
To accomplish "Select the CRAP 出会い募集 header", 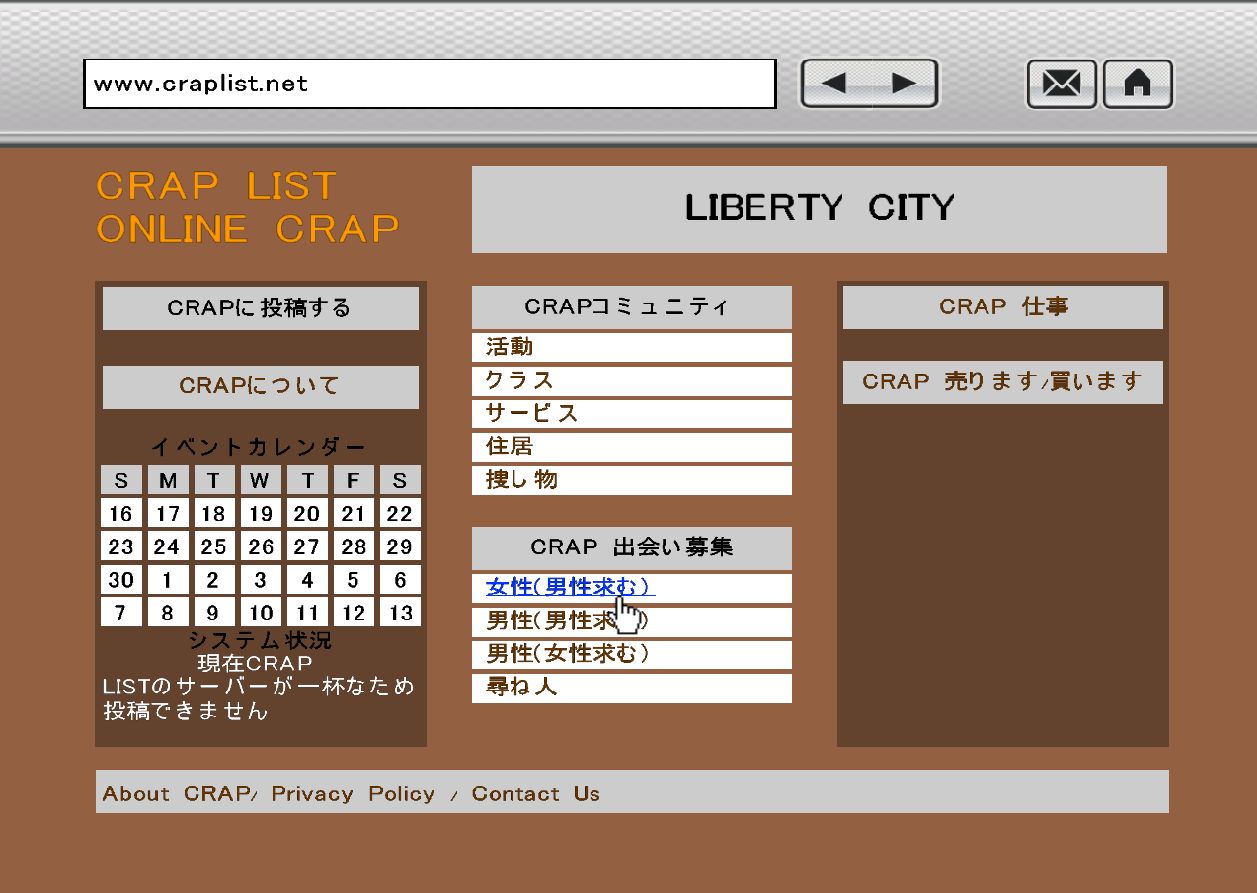I will (x=632, y=548).
